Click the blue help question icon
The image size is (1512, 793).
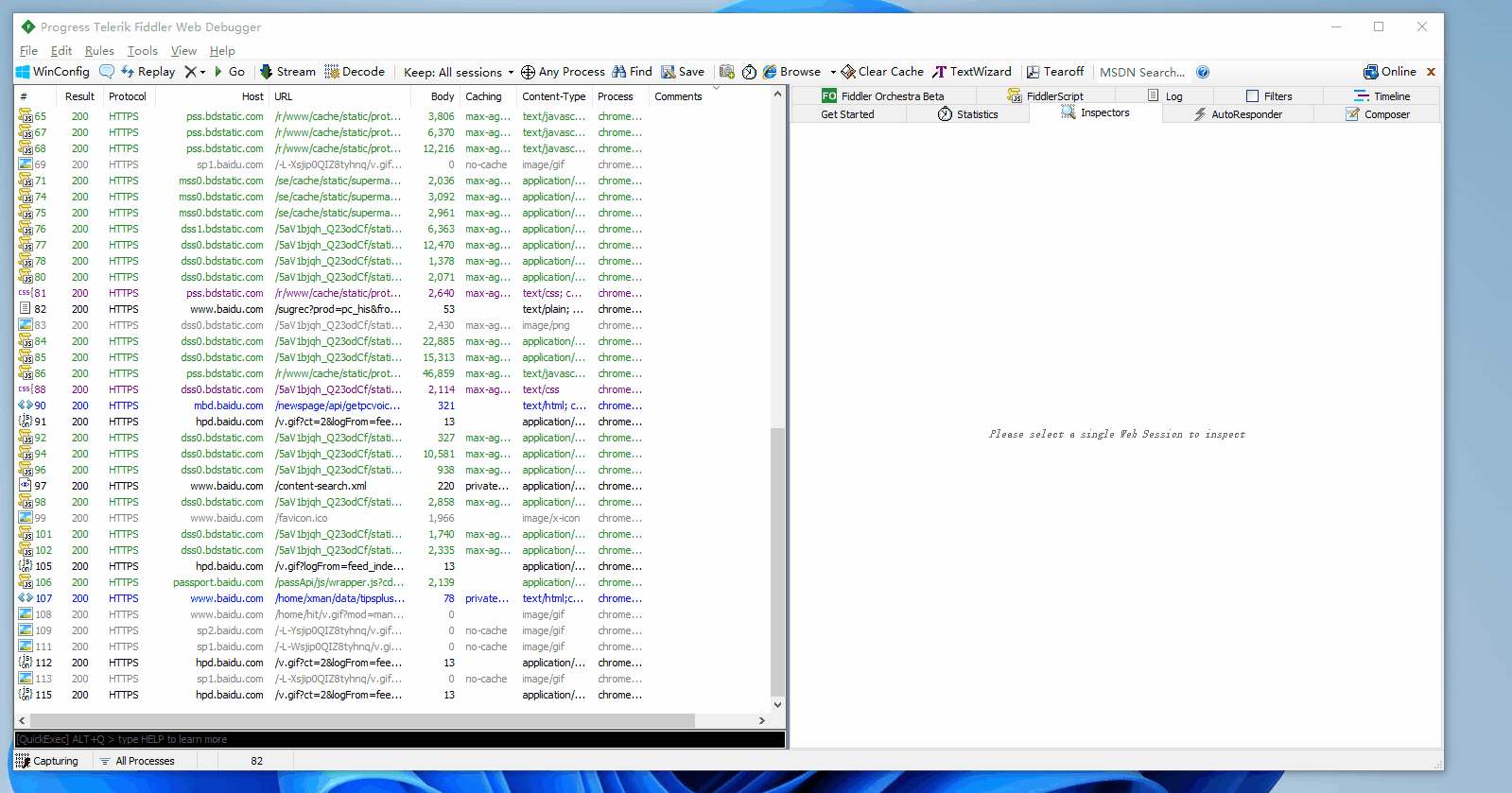click(1203, 72)
